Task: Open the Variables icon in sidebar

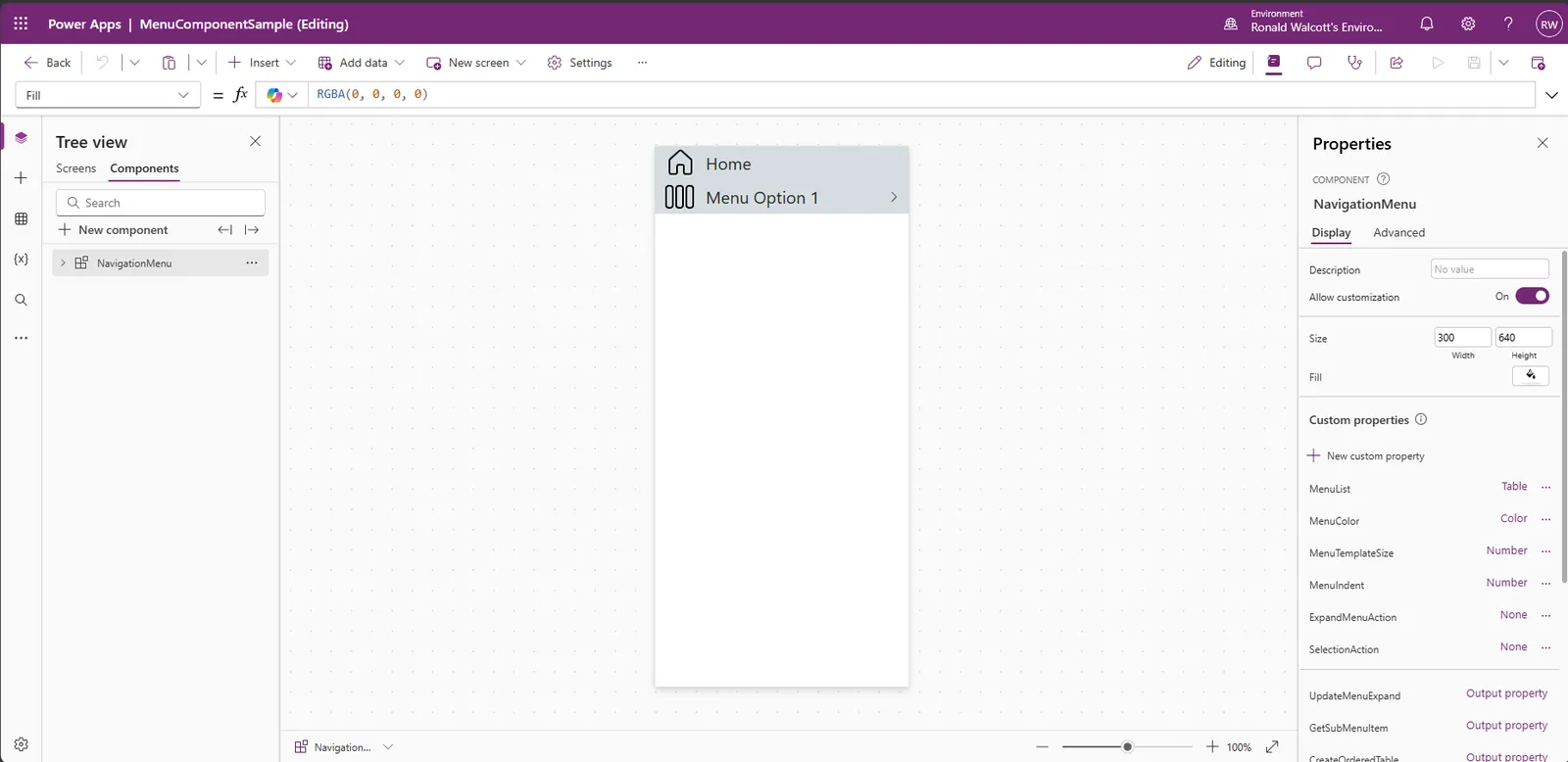Action: [x=21, y=260]
